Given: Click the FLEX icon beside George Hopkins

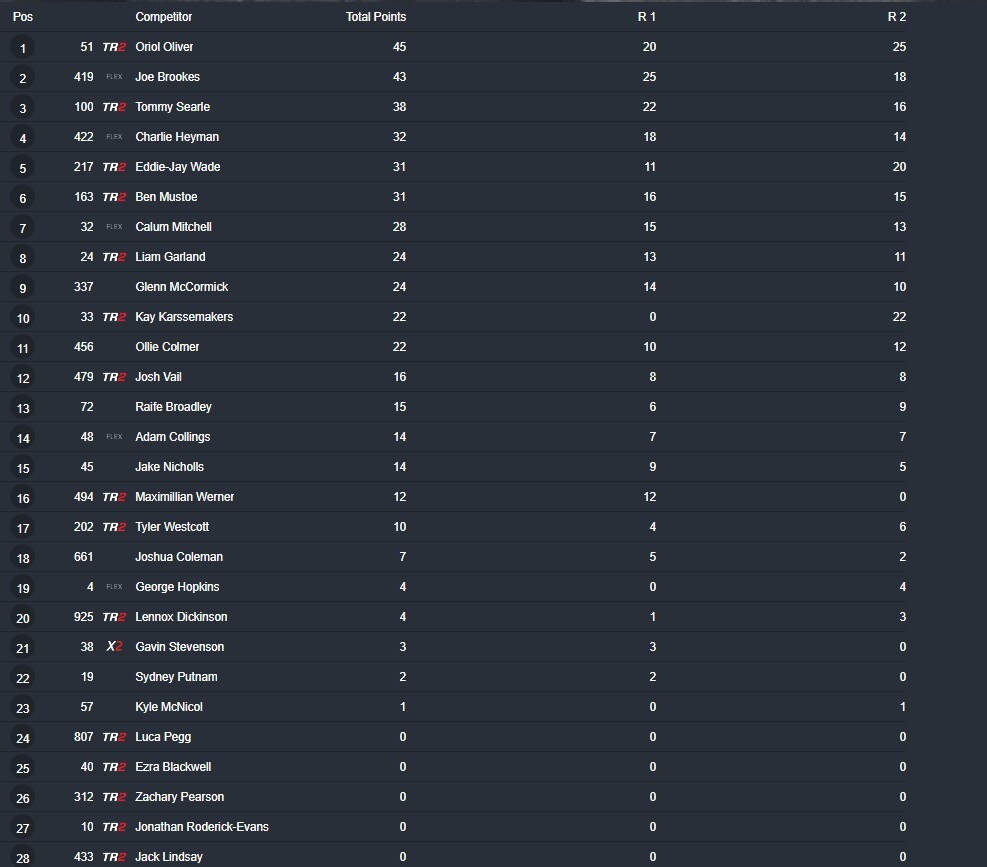Looking at the screenshot, I should tap(114, 587).
